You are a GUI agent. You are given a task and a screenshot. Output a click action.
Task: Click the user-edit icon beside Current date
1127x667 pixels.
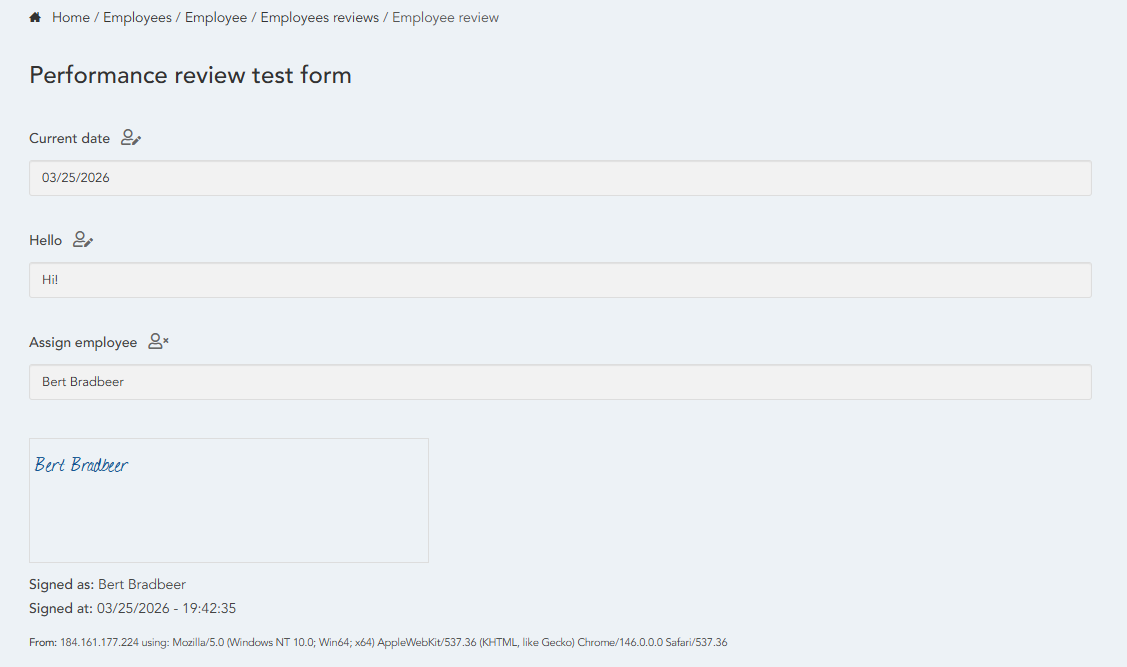[131, 138]
